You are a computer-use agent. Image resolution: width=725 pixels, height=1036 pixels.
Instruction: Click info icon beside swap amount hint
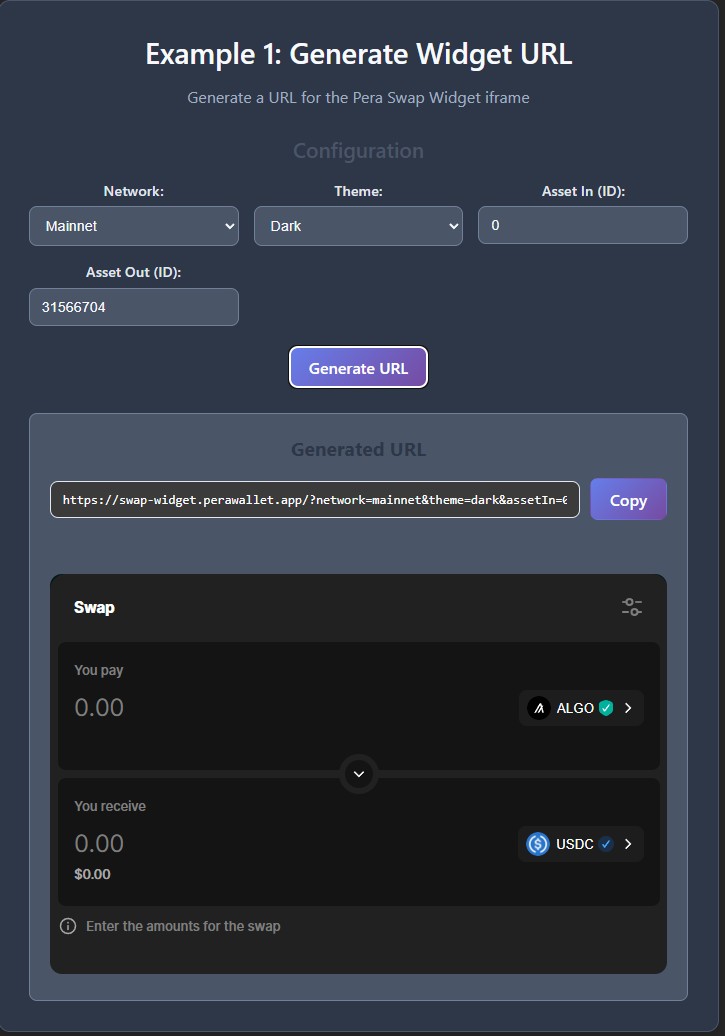point(68,926)
